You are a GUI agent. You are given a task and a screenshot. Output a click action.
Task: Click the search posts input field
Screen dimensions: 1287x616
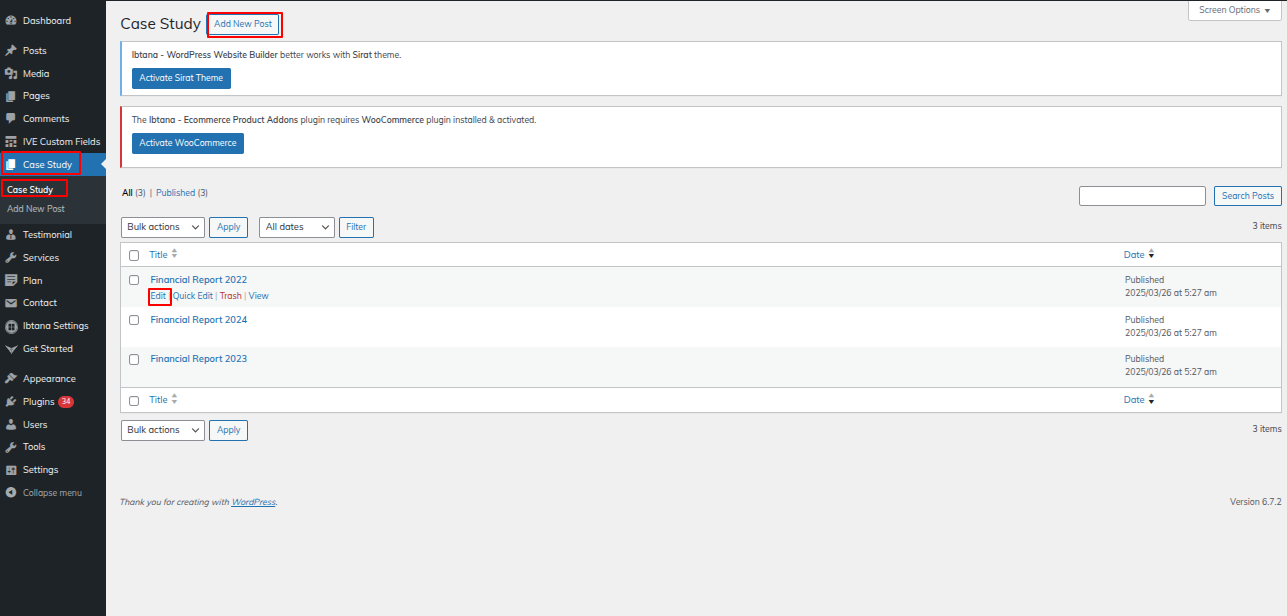coord(1141,196)
